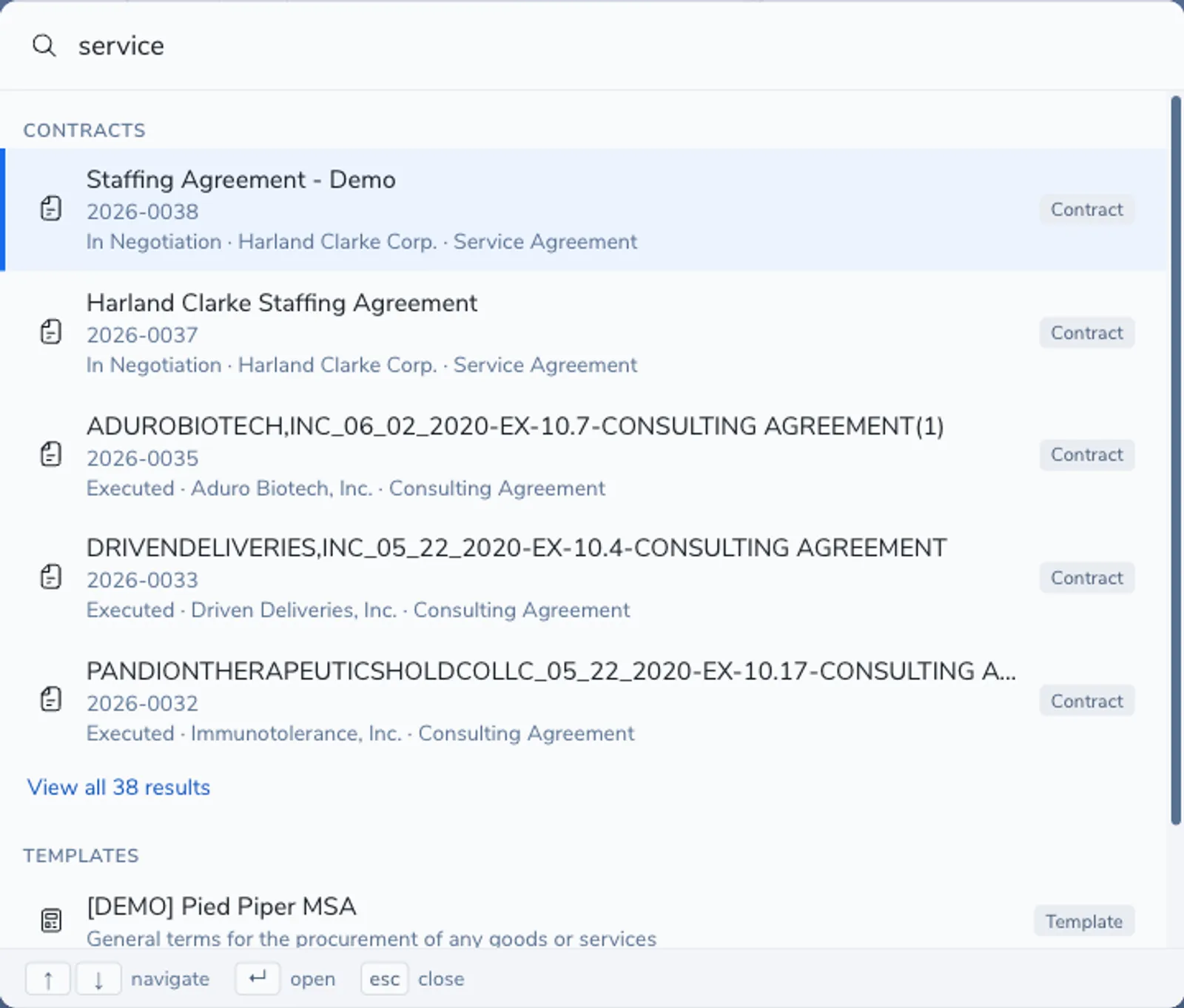Click the CONTRACTS section header
This screenshot has width=1184, height=1008.
pos(84,130)
